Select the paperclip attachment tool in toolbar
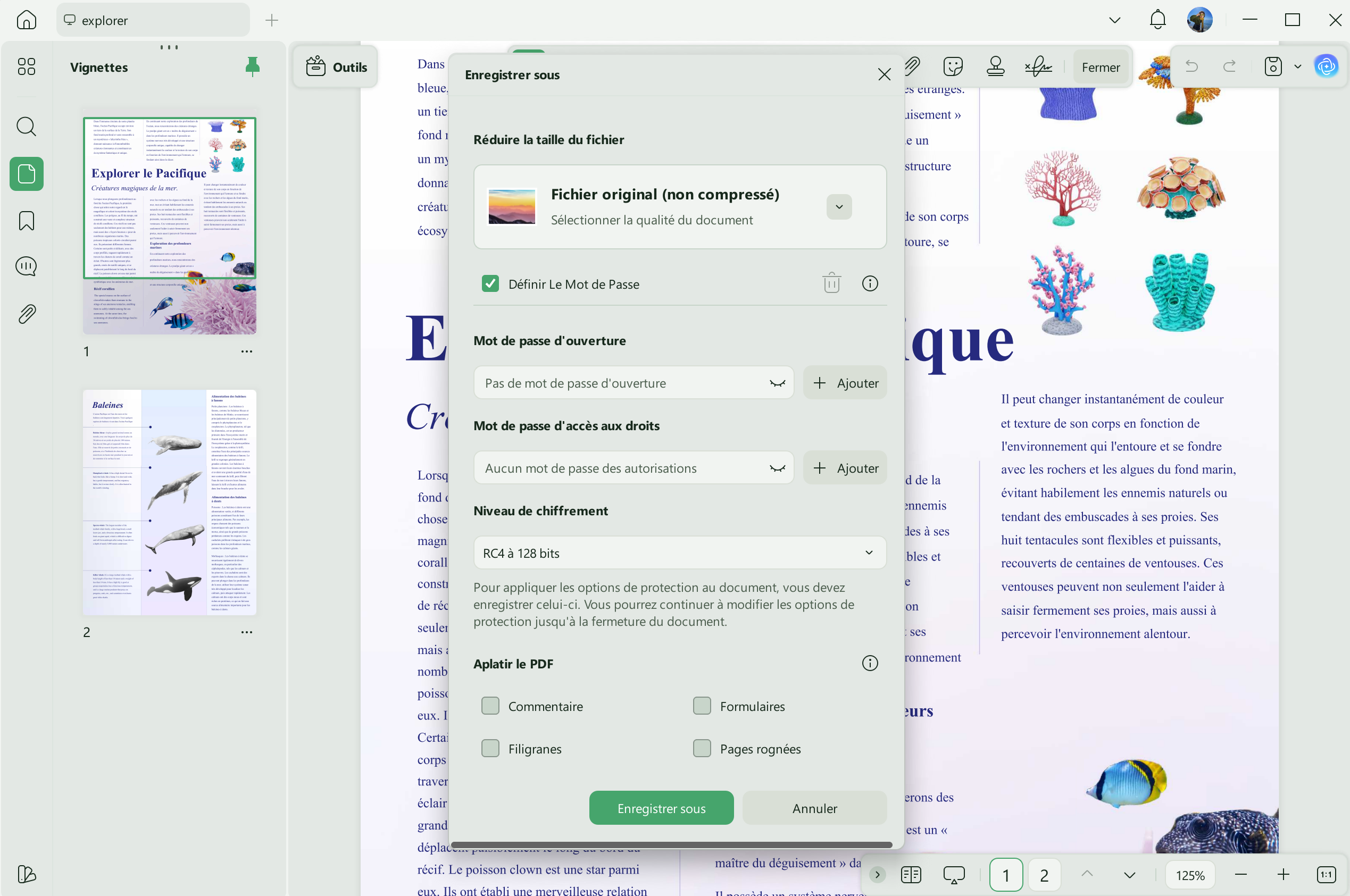This screenshot has width=1350, height=896. tap(912, 66)
